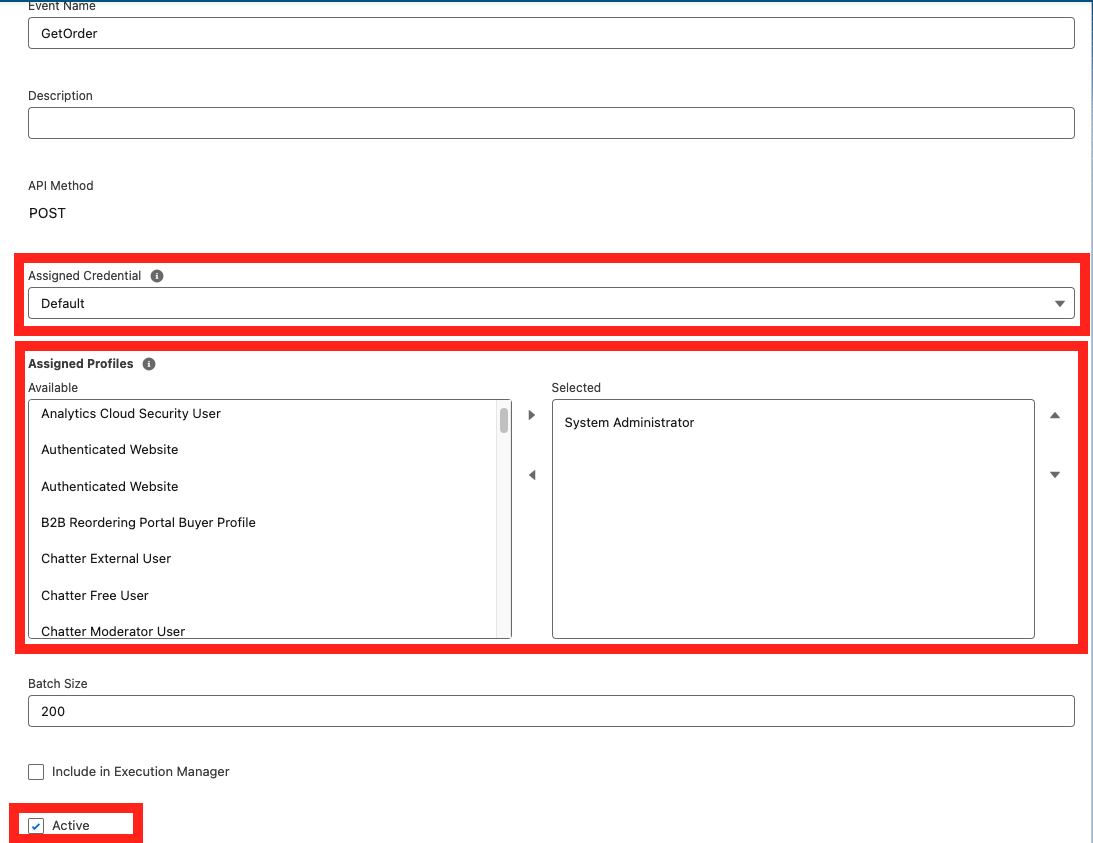
Task: Select B2B Reordering Portal Buyer Profile
Action: 263,523
